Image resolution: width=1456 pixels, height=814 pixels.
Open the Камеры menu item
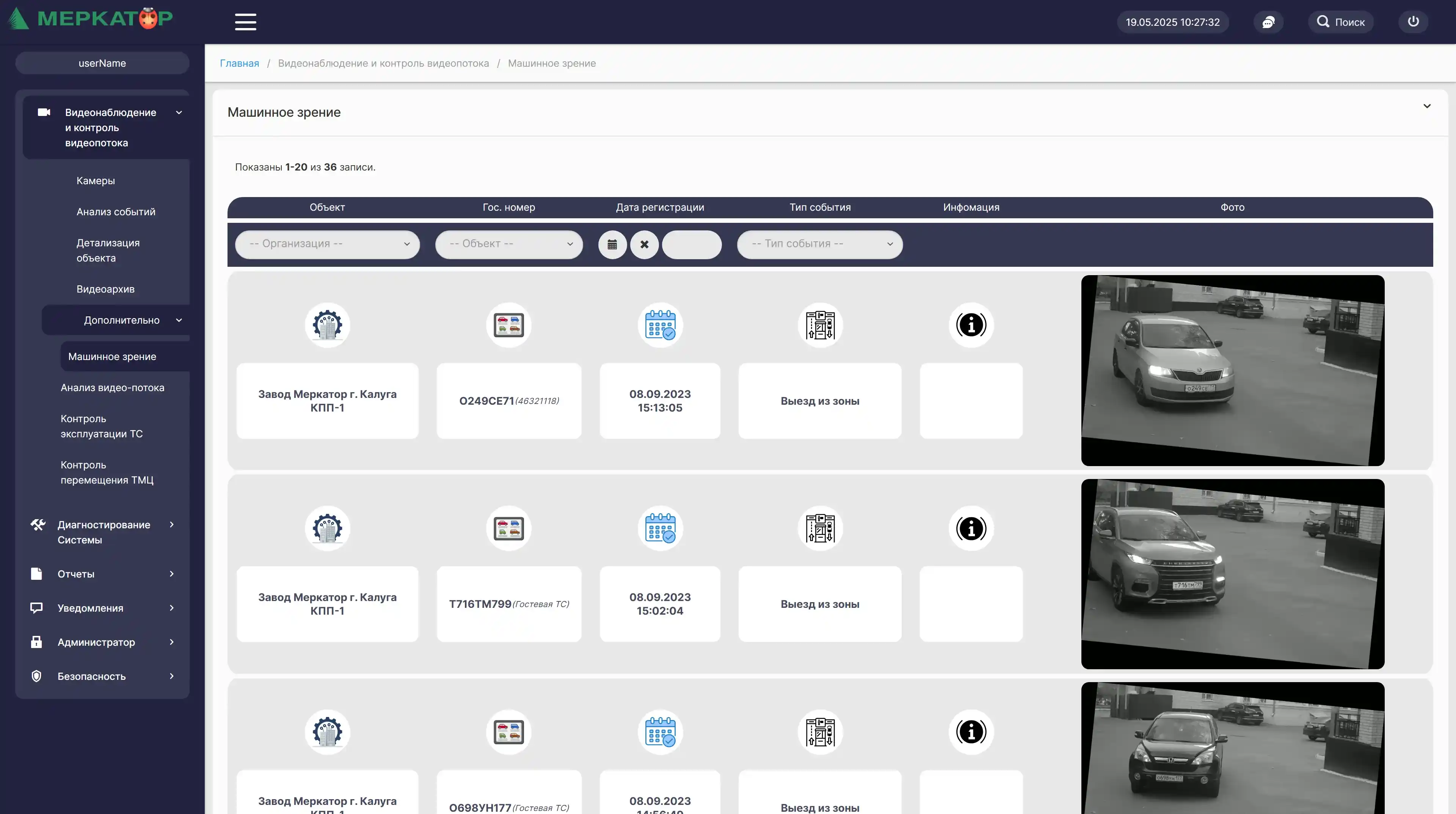coord(96,181)
